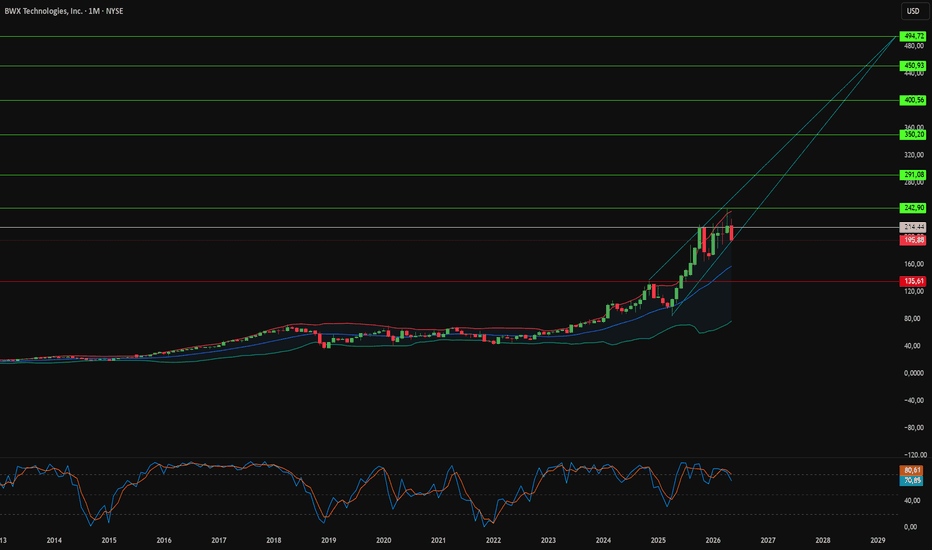
Task: Click the blue 70,85 oscillator value label
Action: click(x=912, y=480)
